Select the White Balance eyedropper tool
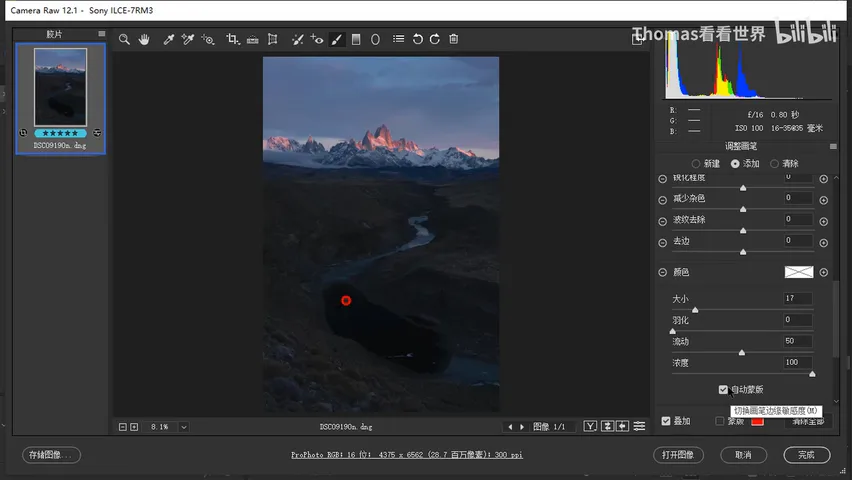This screenshot has height=480, width=852. point(168,39)
